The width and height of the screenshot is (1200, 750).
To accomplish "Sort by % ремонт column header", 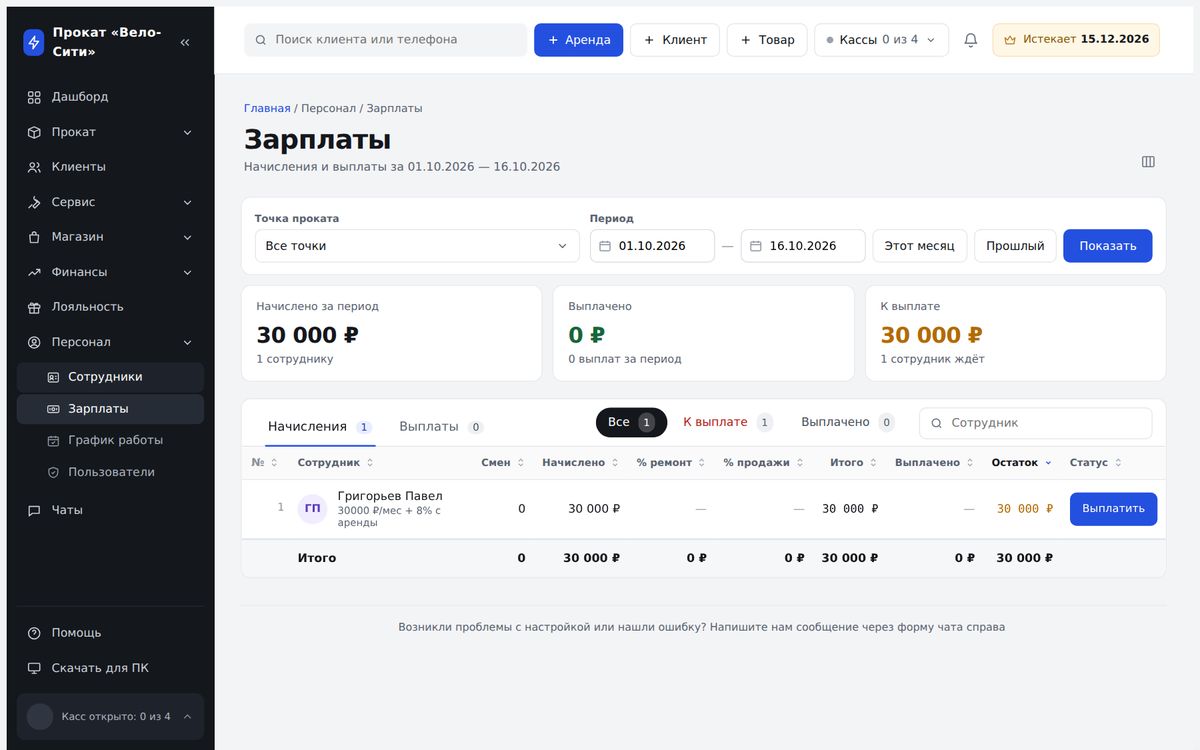I will [671, 463].
